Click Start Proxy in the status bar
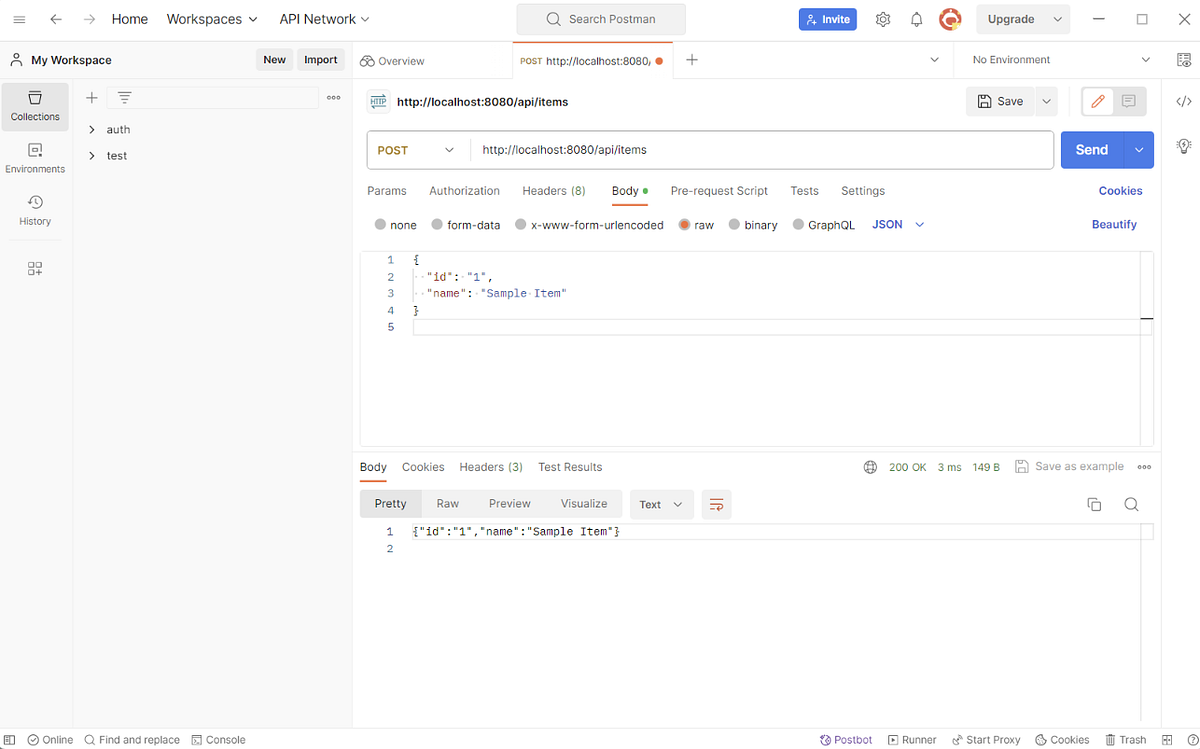Screen dimensions: 1200x749 point(986,739)
